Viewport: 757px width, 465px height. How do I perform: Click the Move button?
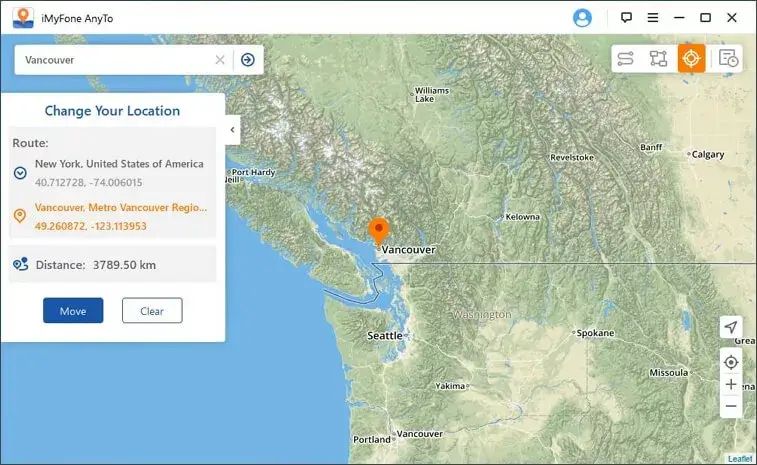(x=73, y=311)
